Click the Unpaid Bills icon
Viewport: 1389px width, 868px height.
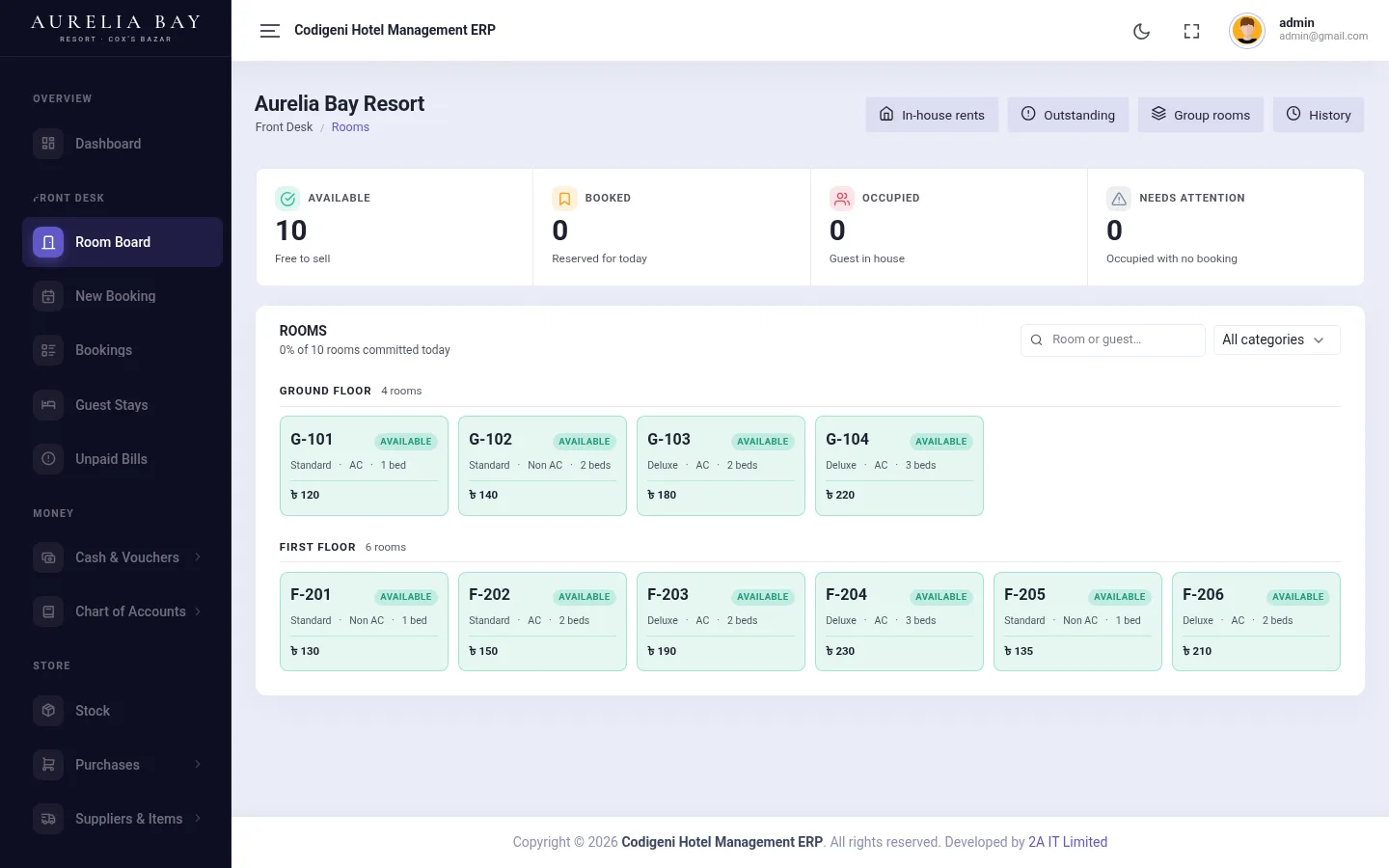click(48, 459)
